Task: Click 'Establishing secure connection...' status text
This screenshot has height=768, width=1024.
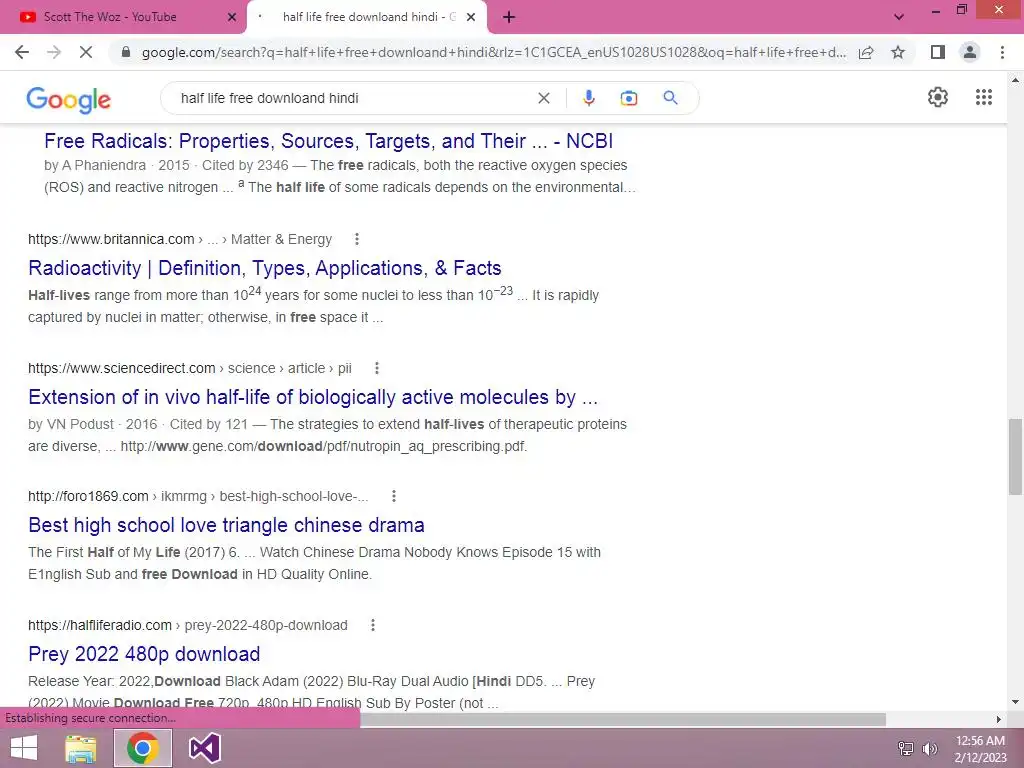Action: coord(90,718)
